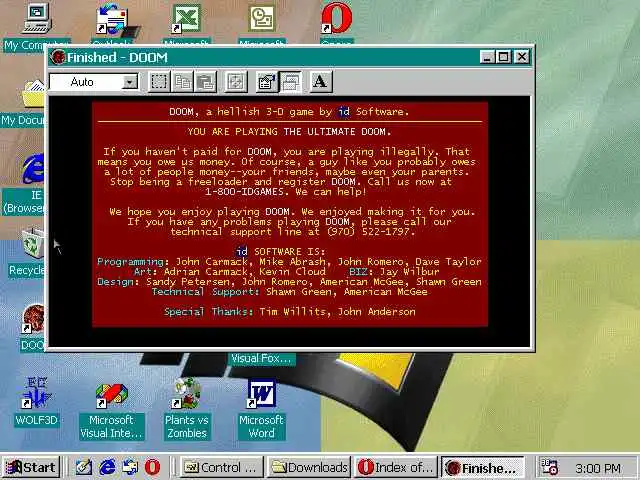This screenshot has width=640, height=480.
Task: Minimize the Finished - DOOM window
Action: point(487,57)
